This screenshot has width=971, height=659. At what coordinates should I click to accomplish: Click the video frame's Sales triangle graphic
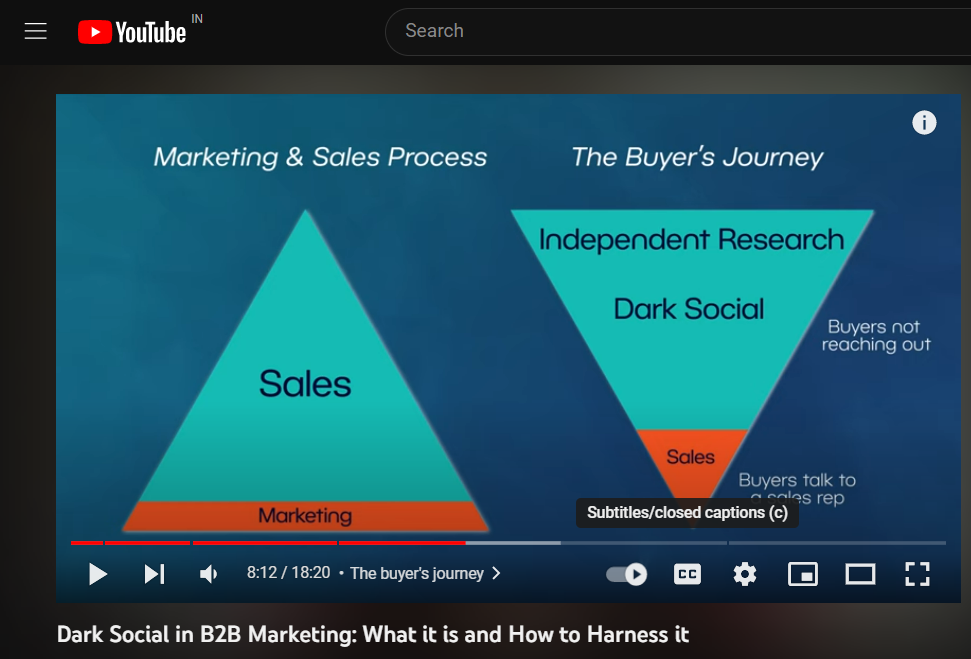click(x=305, y=384)
